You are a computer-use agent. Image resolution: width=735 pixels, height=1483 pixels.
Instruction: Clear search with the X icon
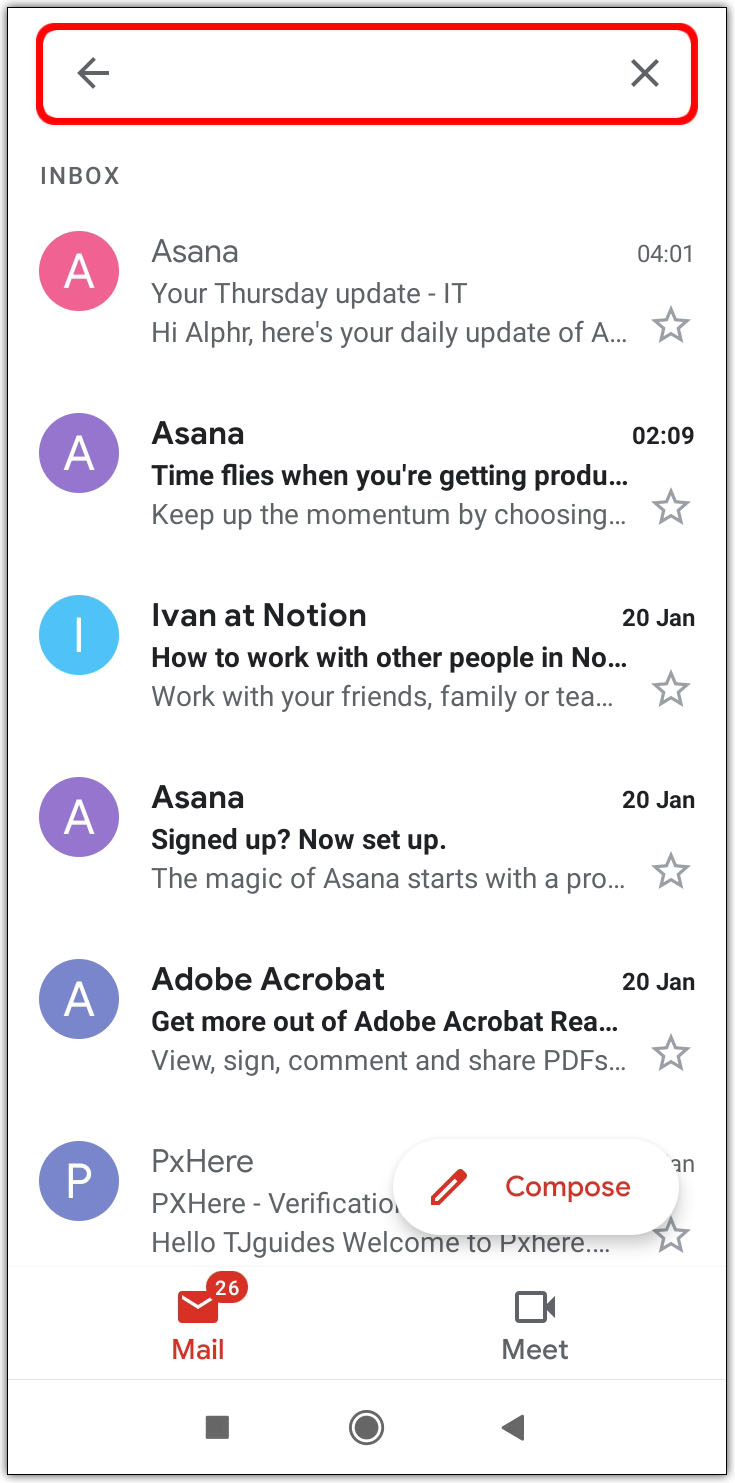pyautogui.click(x=644, y=73)
